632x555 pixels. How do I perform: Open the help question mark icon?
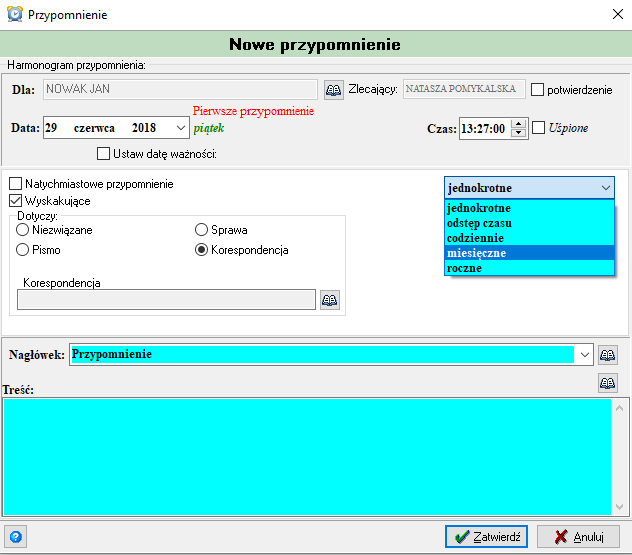16,536
